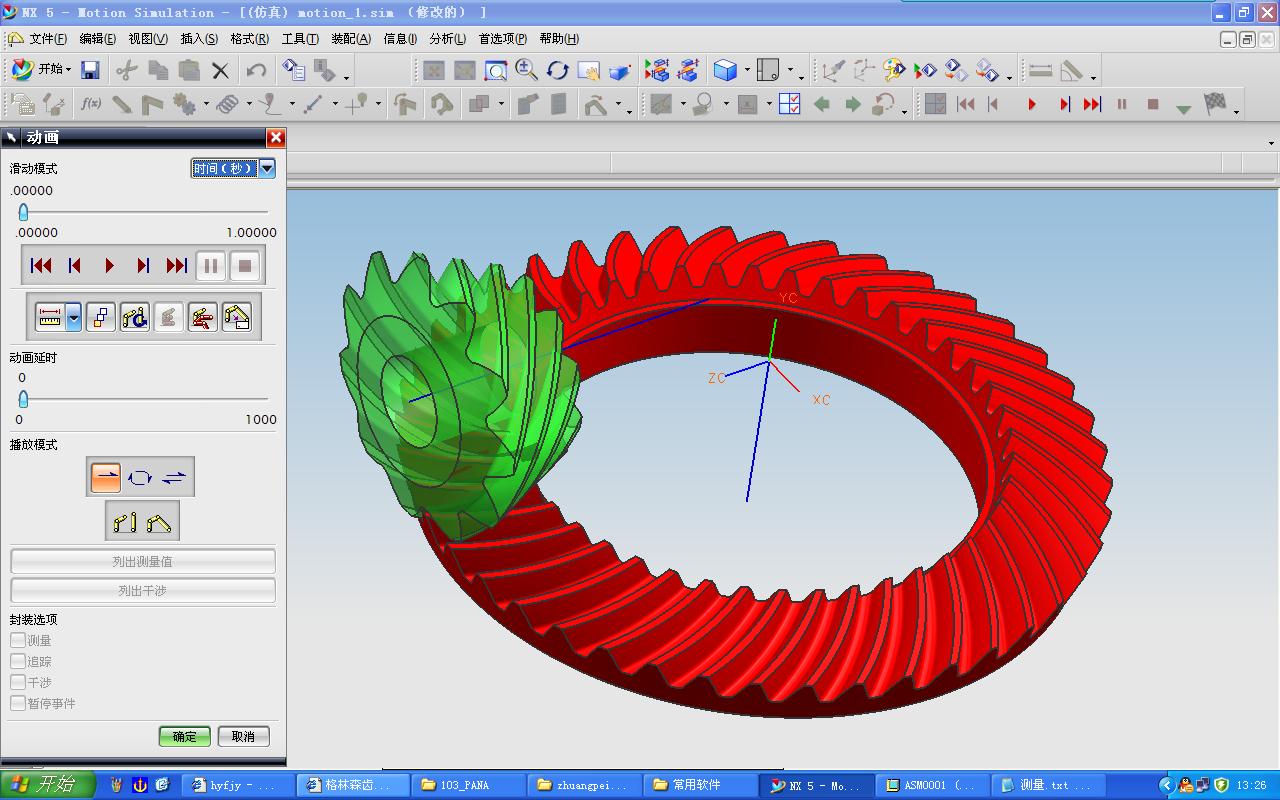Click the measure ruler icon in animation panel
The height and width of the screenshot is (800, 1280).
(x=50, y=318)
